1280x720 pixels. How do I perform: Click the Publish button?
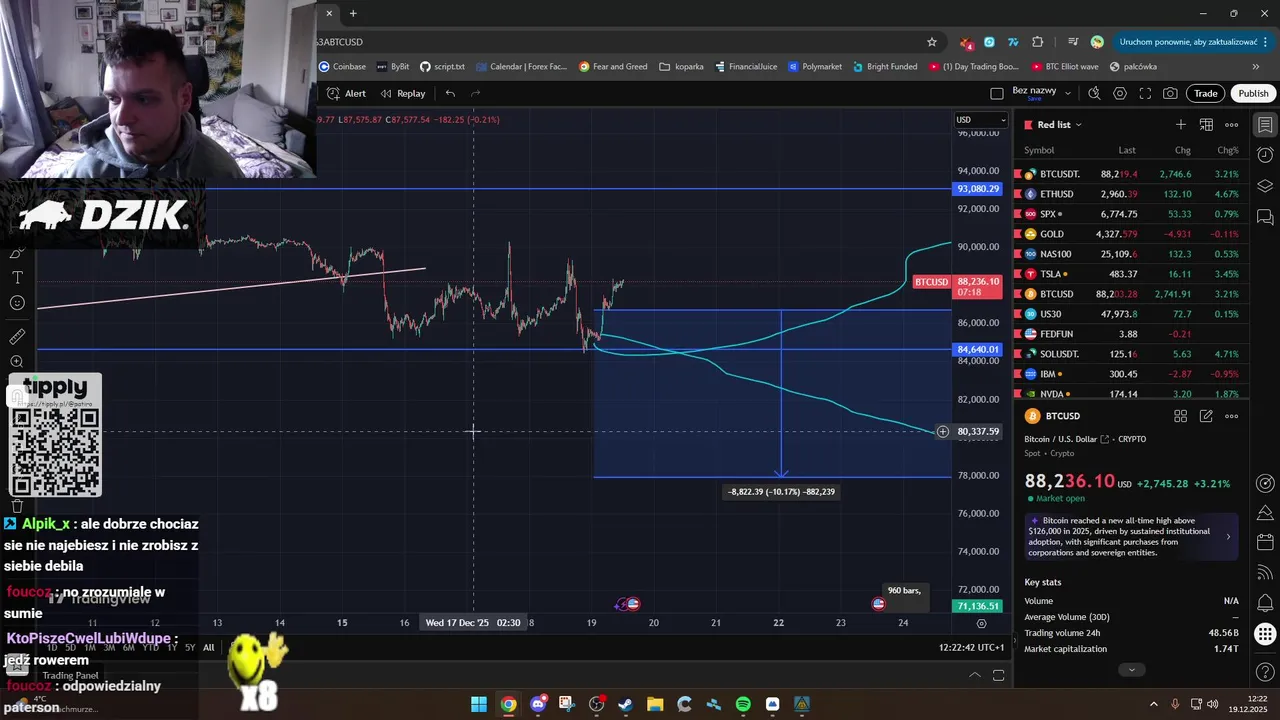coord(1253,93)
